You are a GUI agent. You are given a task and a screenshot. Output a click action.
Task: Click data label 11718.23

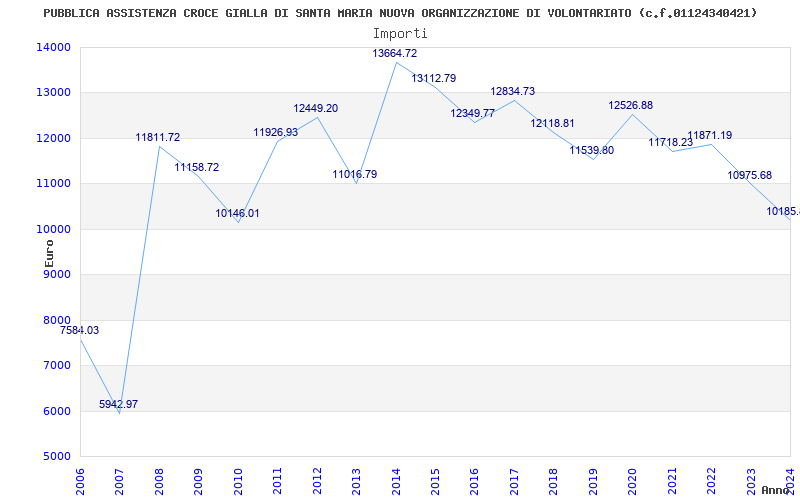click(670, 142)
